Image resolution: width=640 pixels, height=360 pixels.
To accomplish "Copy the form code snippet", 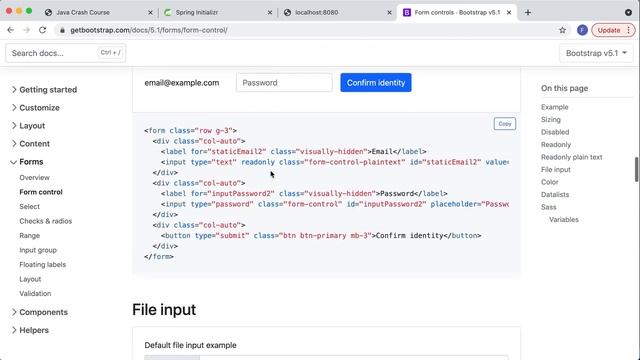I will pos(504,124).
